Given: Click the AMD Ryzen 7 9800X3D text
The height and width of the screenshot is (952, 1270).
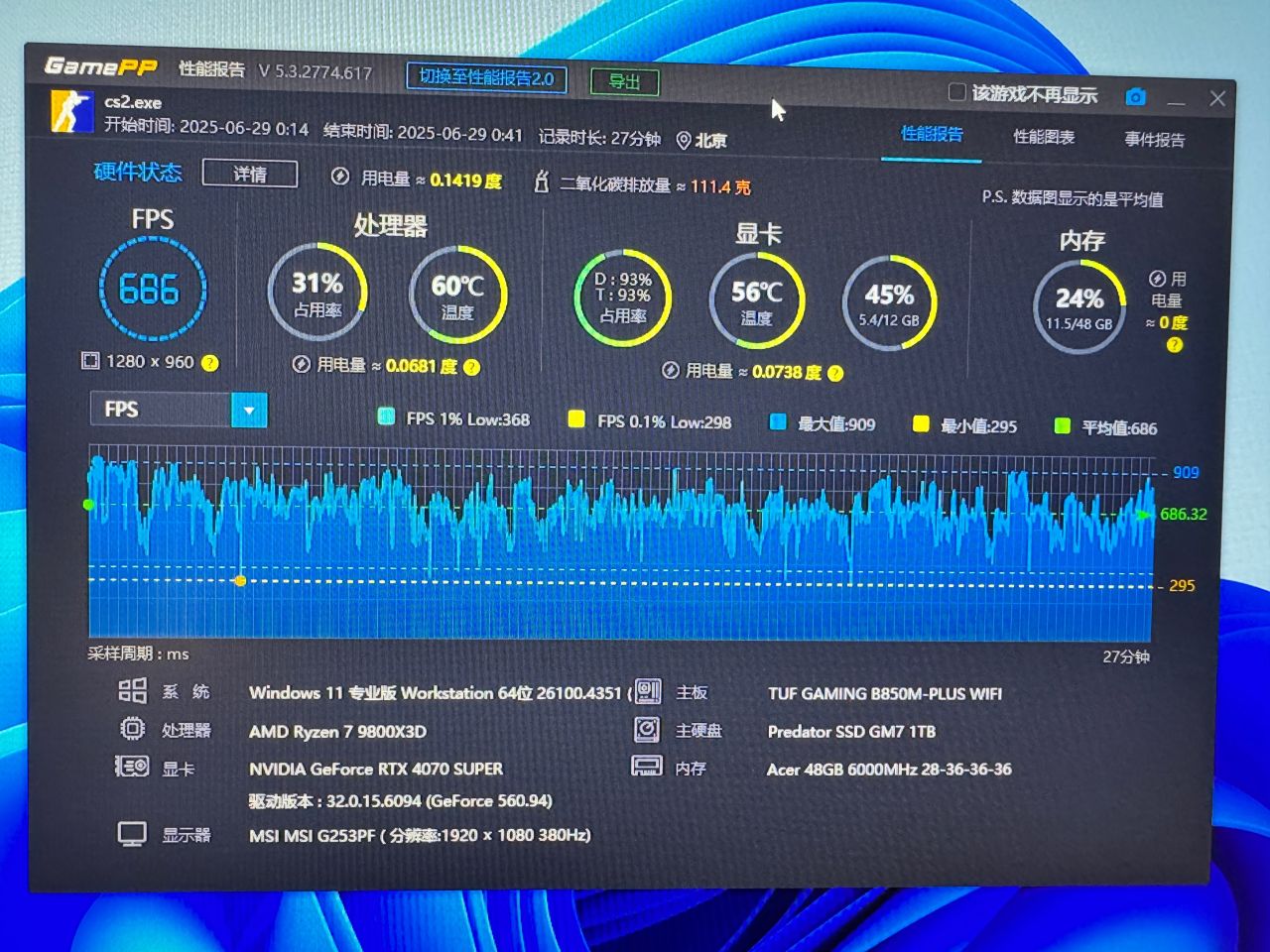Looking at the screenshot, I should (338, 732).
